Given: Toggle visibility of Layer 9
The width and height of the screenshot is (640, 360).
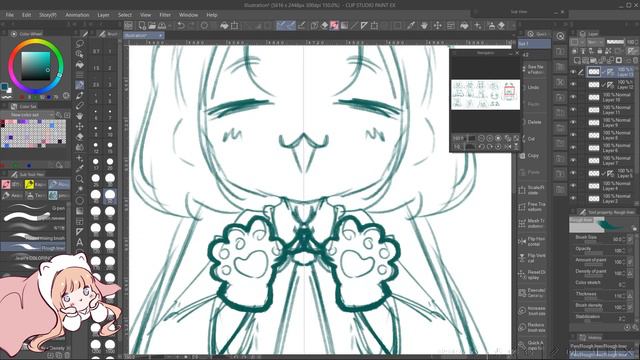Looking at the screenshot, I should click(x=573, y=122).
